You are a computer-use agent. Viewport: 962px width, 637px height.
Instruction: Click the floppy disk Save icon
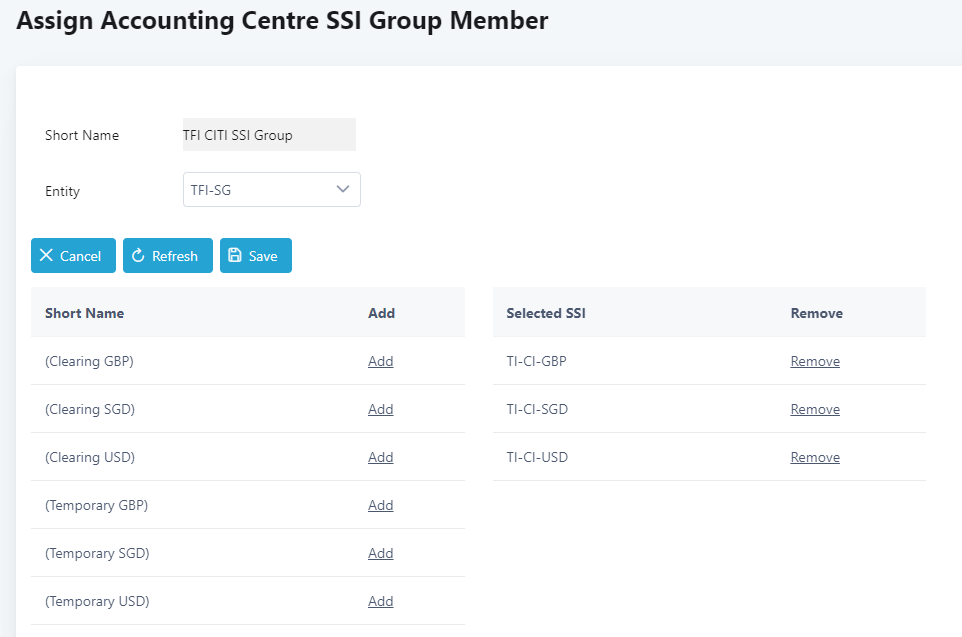coord(234,255)
